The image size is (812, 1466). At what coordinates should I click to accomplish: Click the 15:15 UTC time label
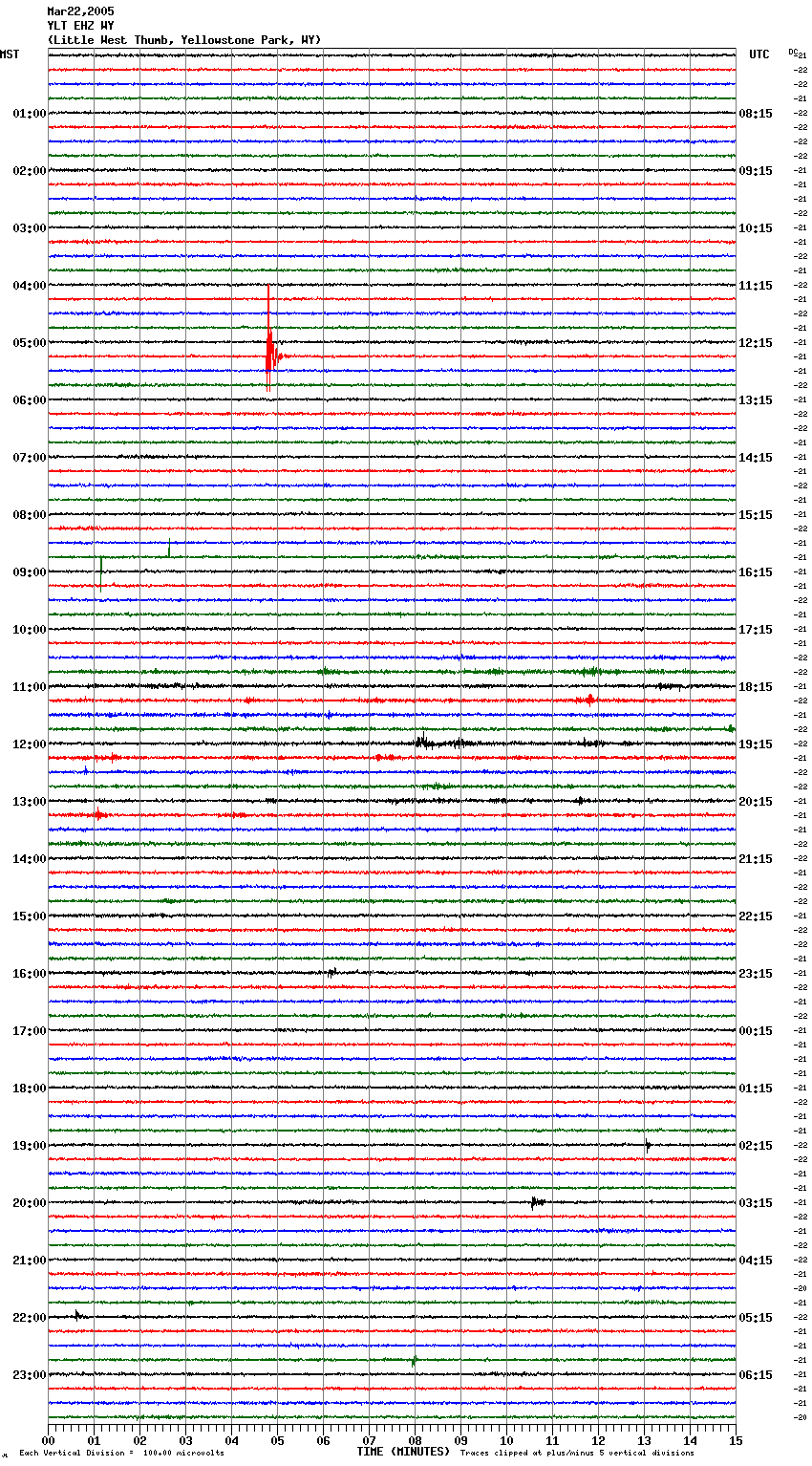coord(756,515)
